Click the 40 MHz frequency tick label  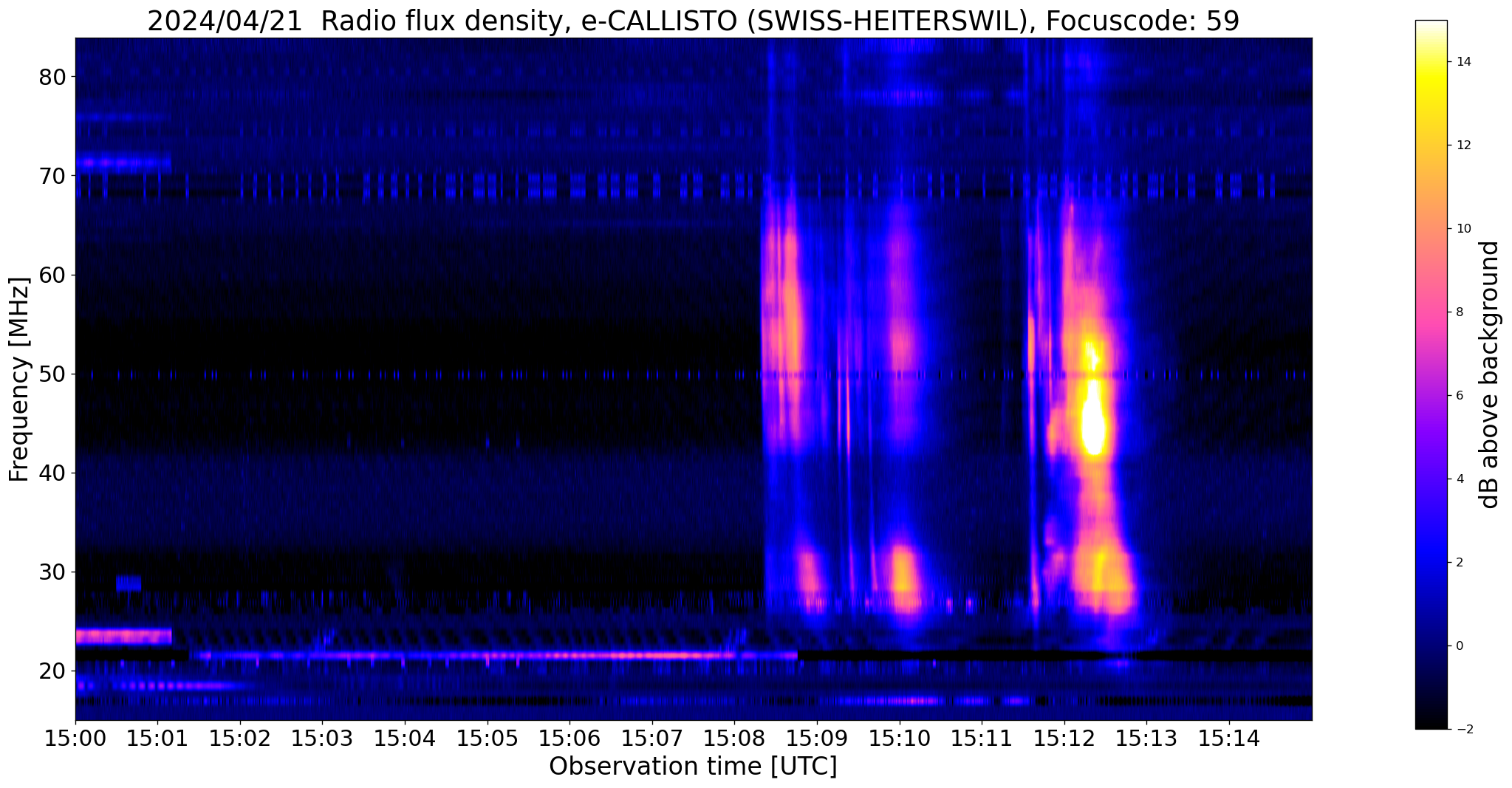(x=51, y=473)
